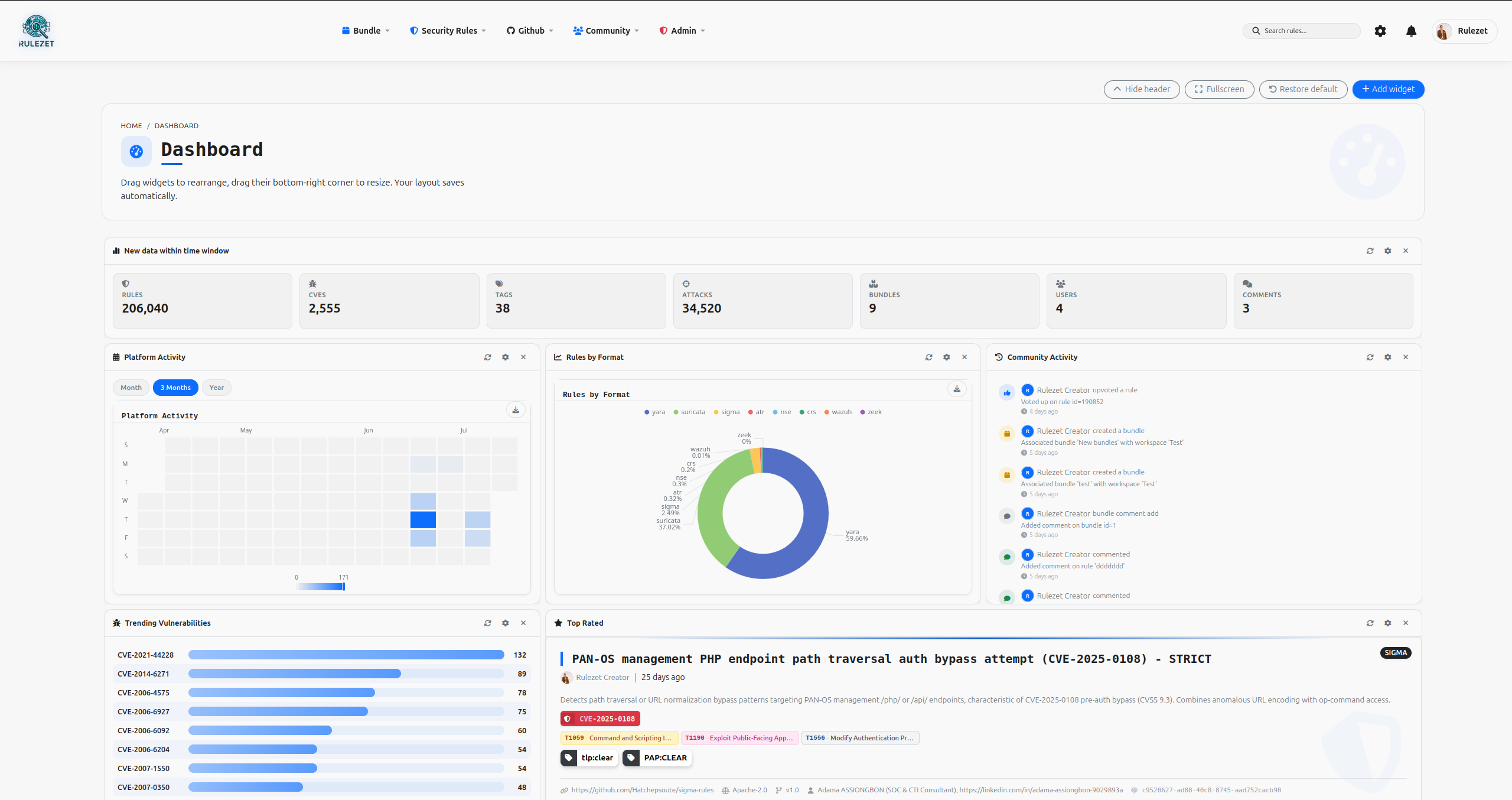Open the CVES 2,555 stat card

coord(389,301)
